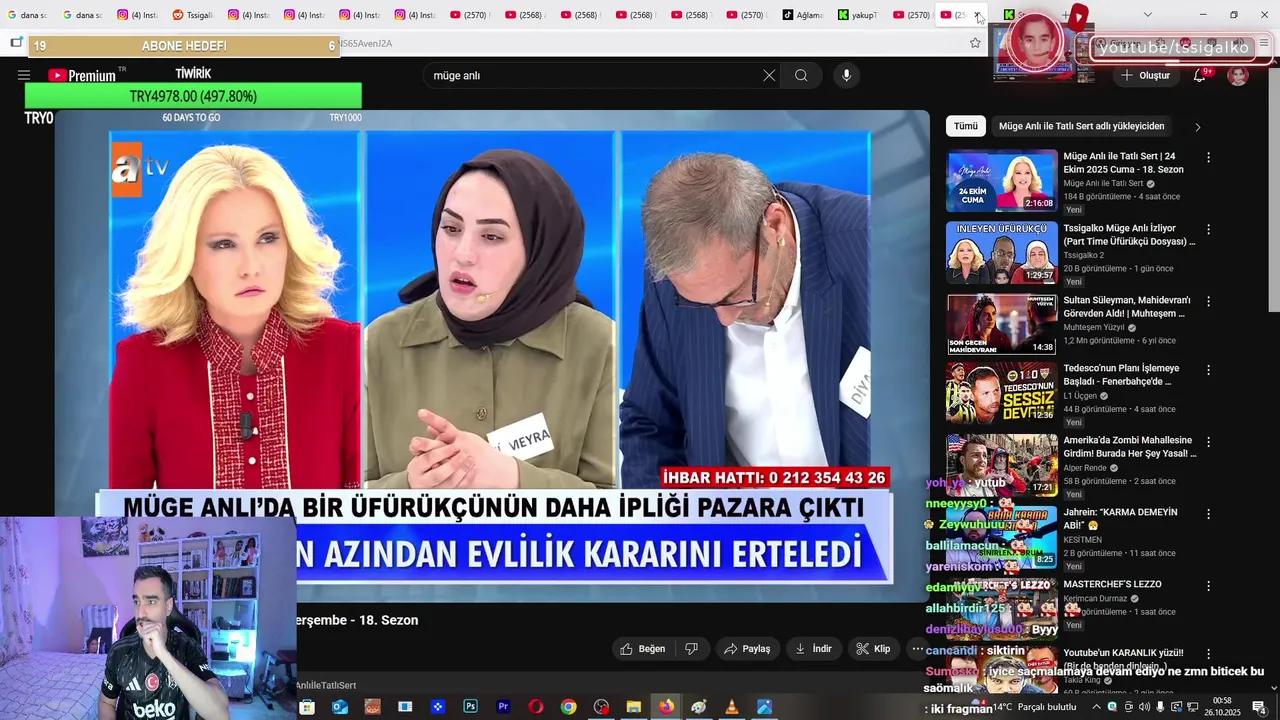Select the Müge Anlı ile Tatlı Sert uploader chip
The width and height of the screenshot is (1280, 720).
[1082, 126]
